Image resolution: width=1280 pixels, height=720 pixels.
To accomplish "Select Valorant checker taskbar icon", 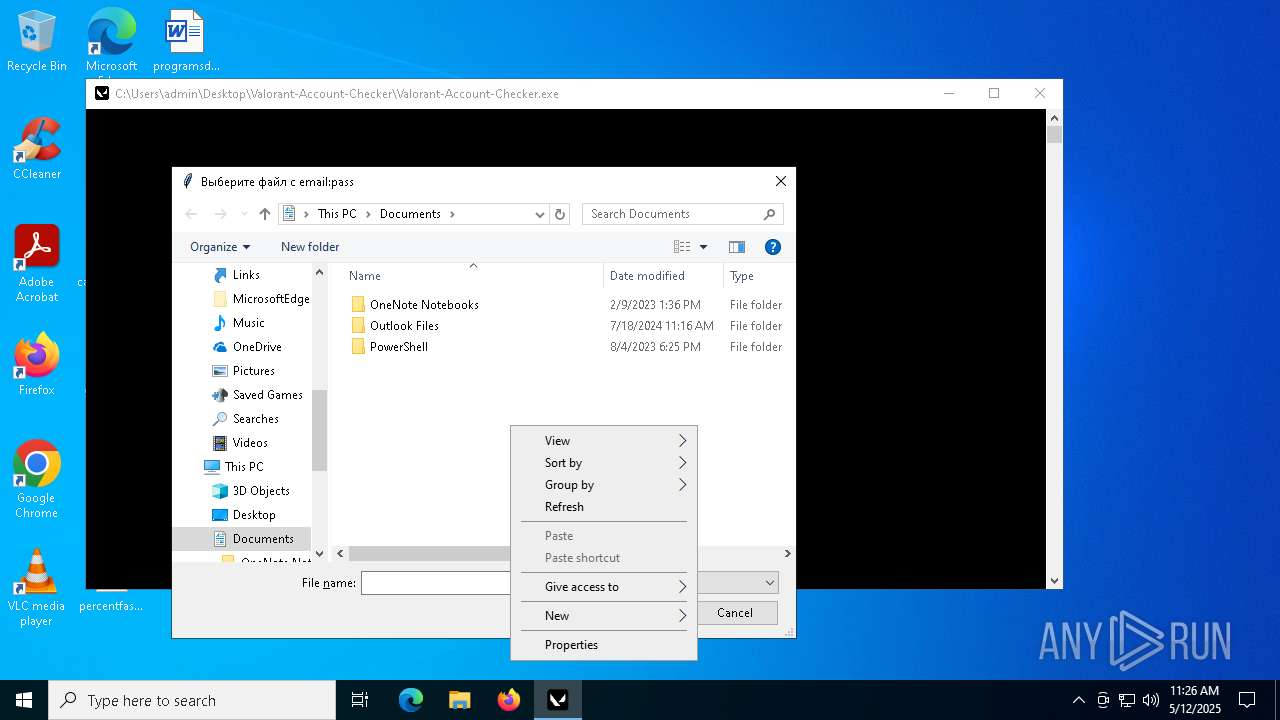I will click(x=558, y=700).
